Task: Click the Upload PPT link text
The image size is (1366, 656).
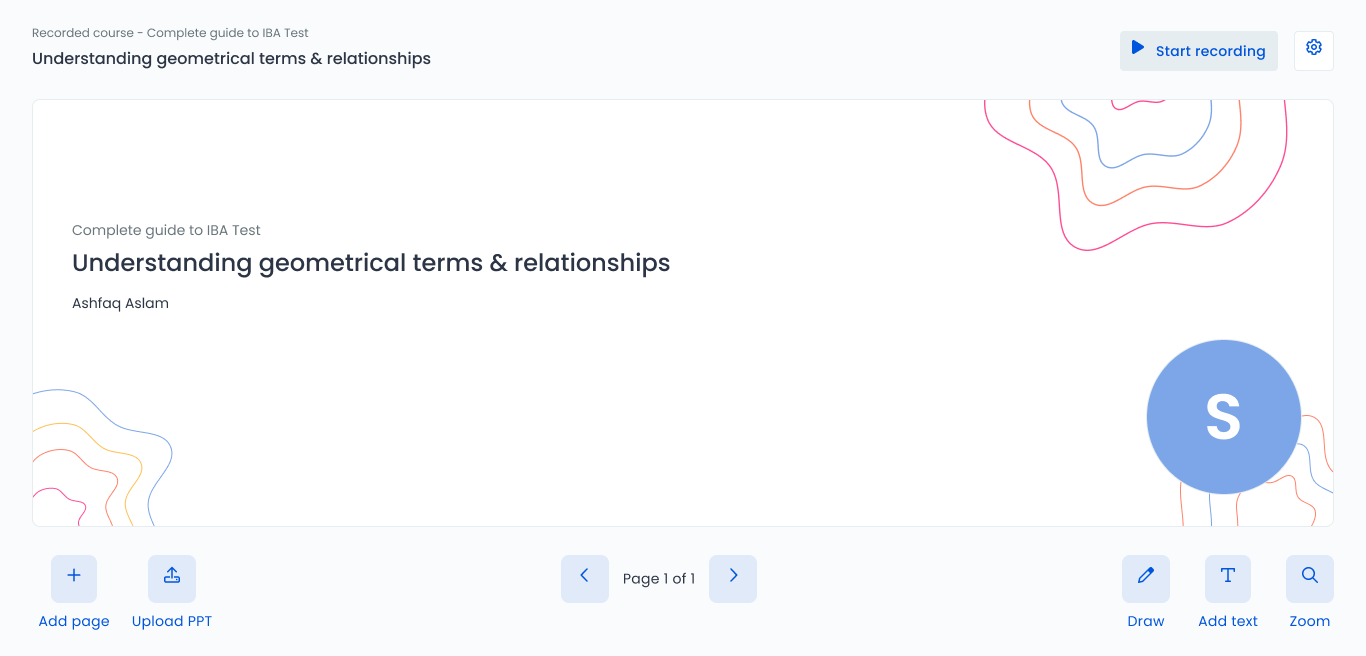Action: [x=171, y=621]
